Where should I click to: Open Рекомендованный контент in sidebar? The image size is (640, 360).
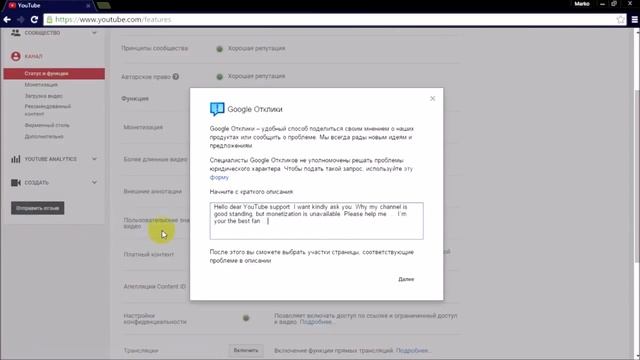[47, 110]
